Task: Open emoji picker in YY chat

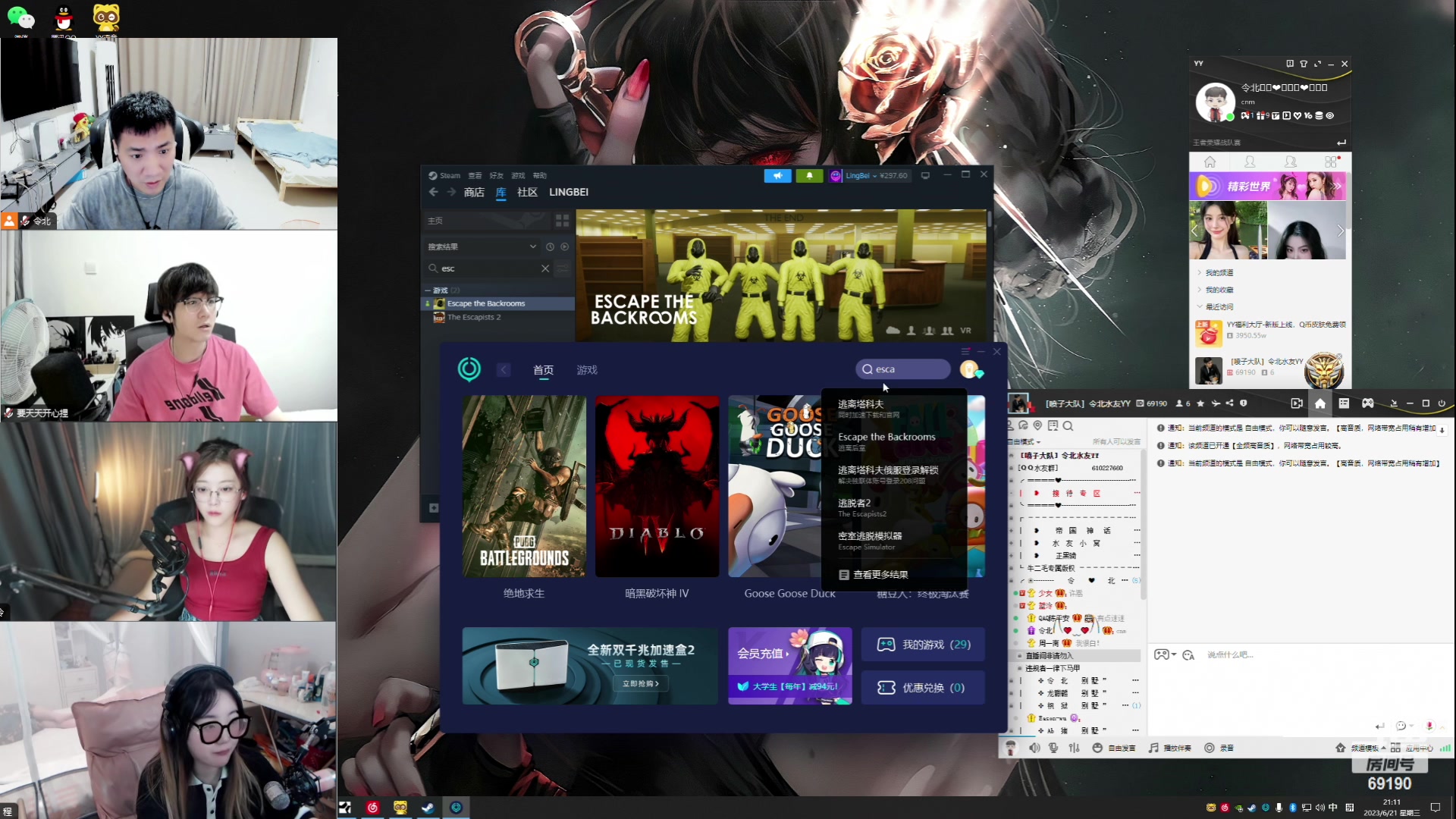Action: click(x=1188, y=654)
